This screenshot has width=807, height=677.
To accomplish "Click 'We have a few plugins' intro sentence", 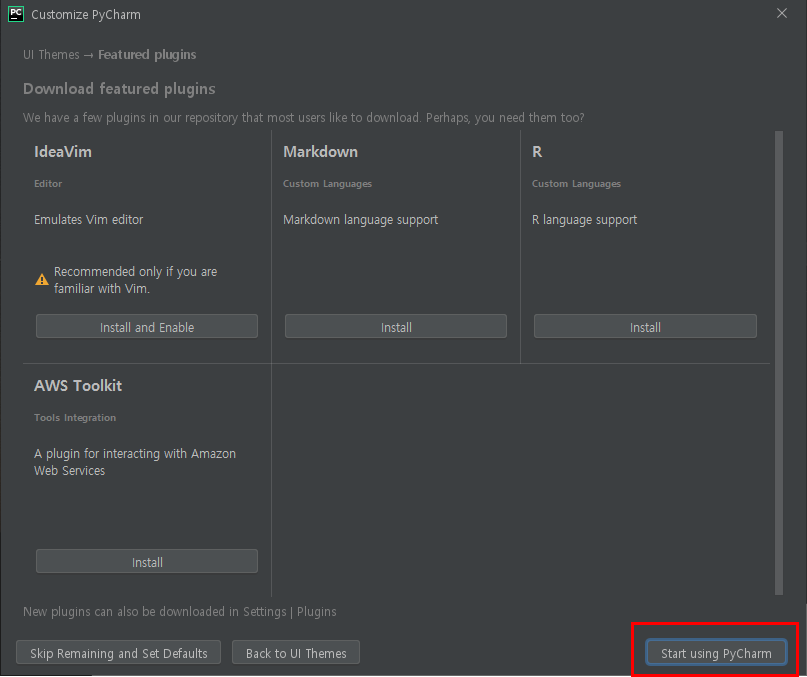I will (304, 118).
